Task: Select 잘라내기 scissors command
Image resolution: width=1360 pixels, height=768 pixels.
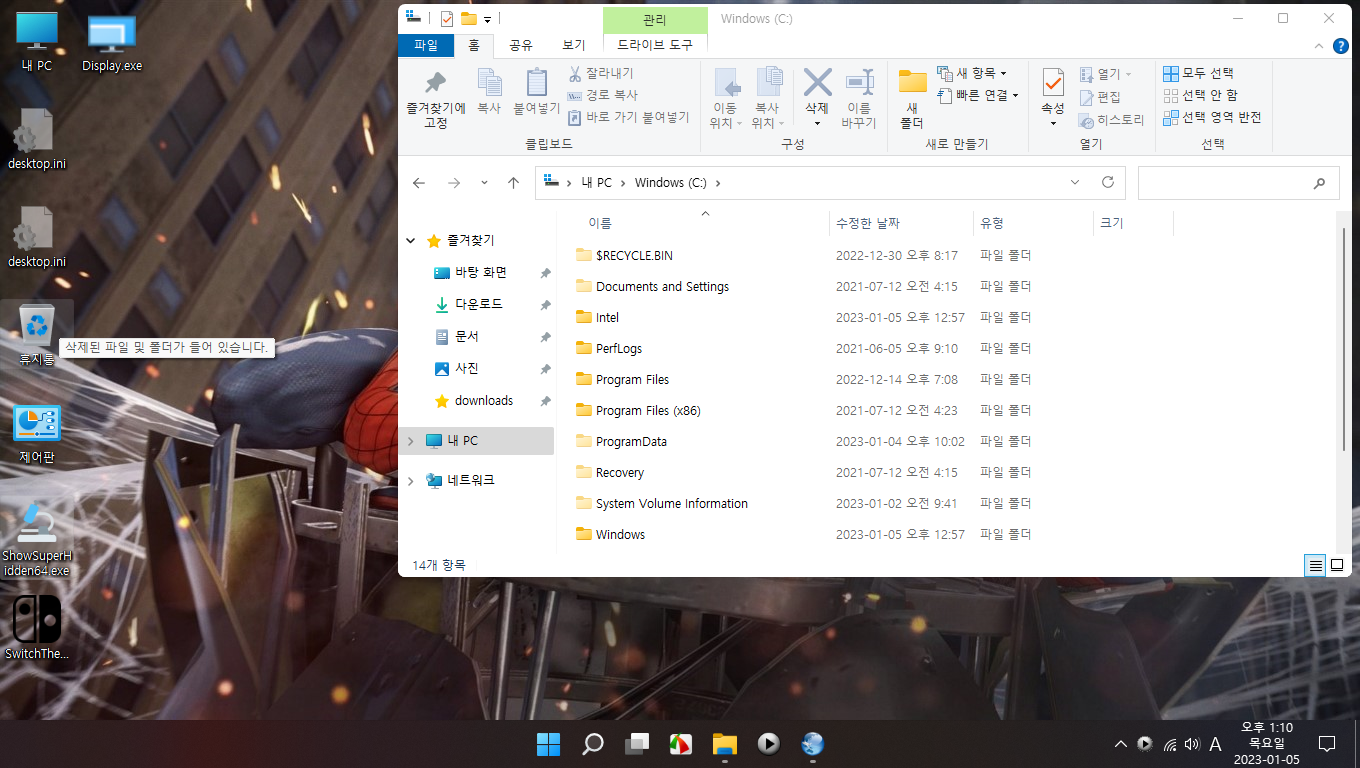Action: point(601,73)
